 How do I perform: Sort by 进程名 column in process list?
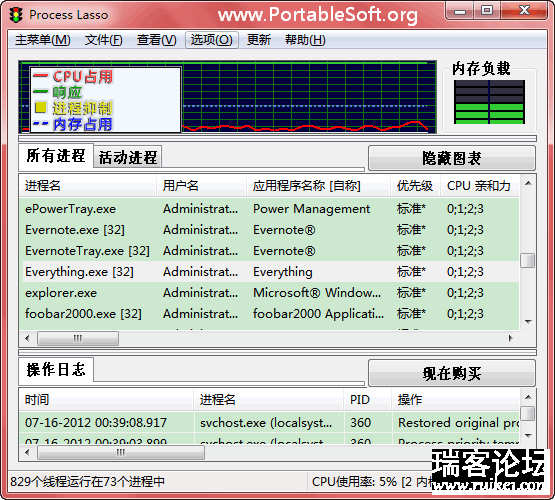tap(88, 186)
